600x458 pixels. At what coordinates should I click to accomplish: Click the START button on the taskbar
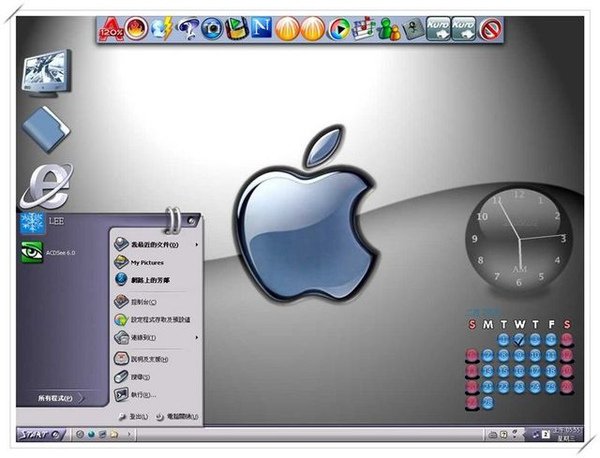coord(41,435)
